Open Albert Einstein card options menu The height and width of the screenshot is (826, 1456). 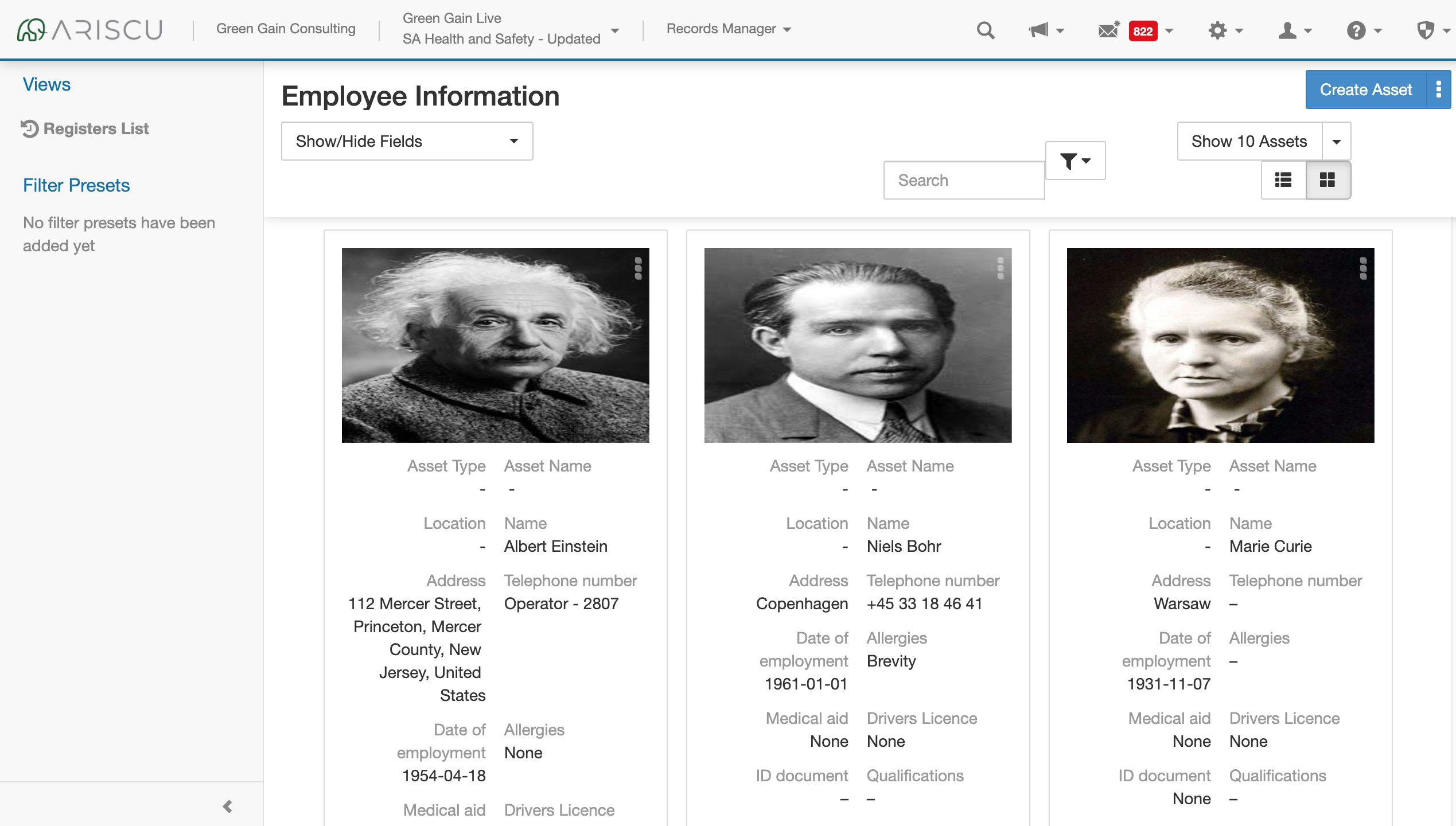coord(638,268)
